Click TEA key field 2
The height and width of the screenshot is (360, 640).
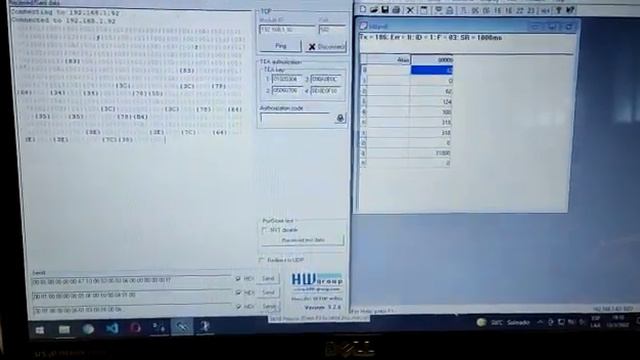287,90
